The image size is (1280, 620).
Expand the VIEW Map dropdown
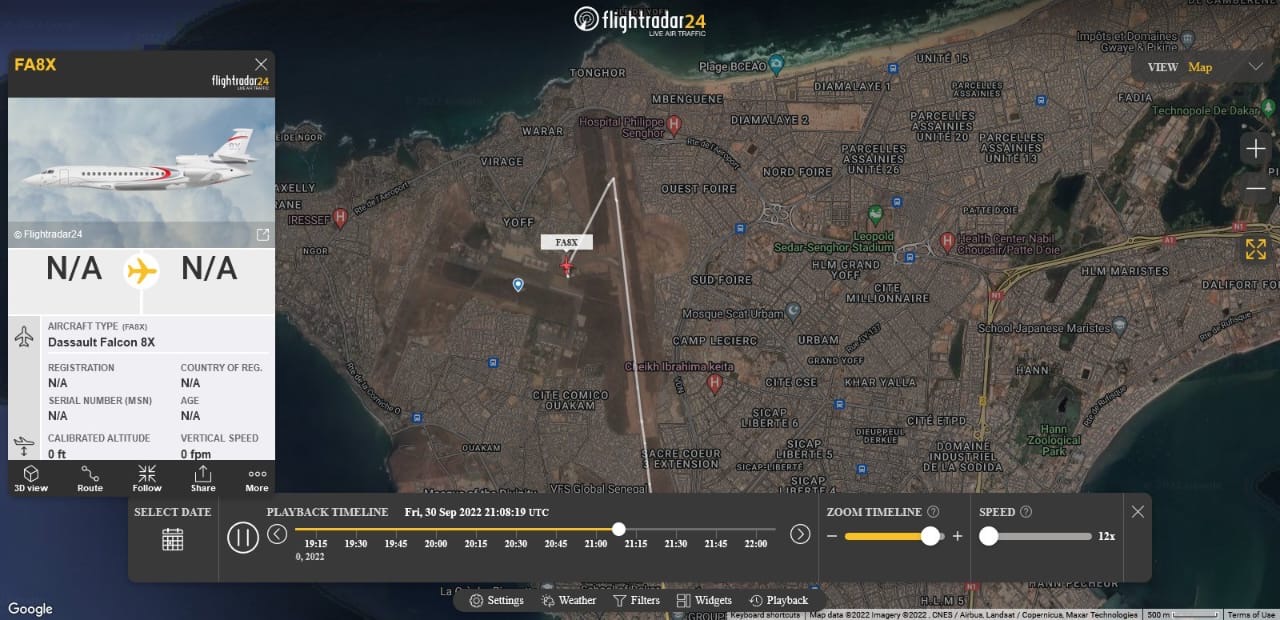[x=1206, y=67]
